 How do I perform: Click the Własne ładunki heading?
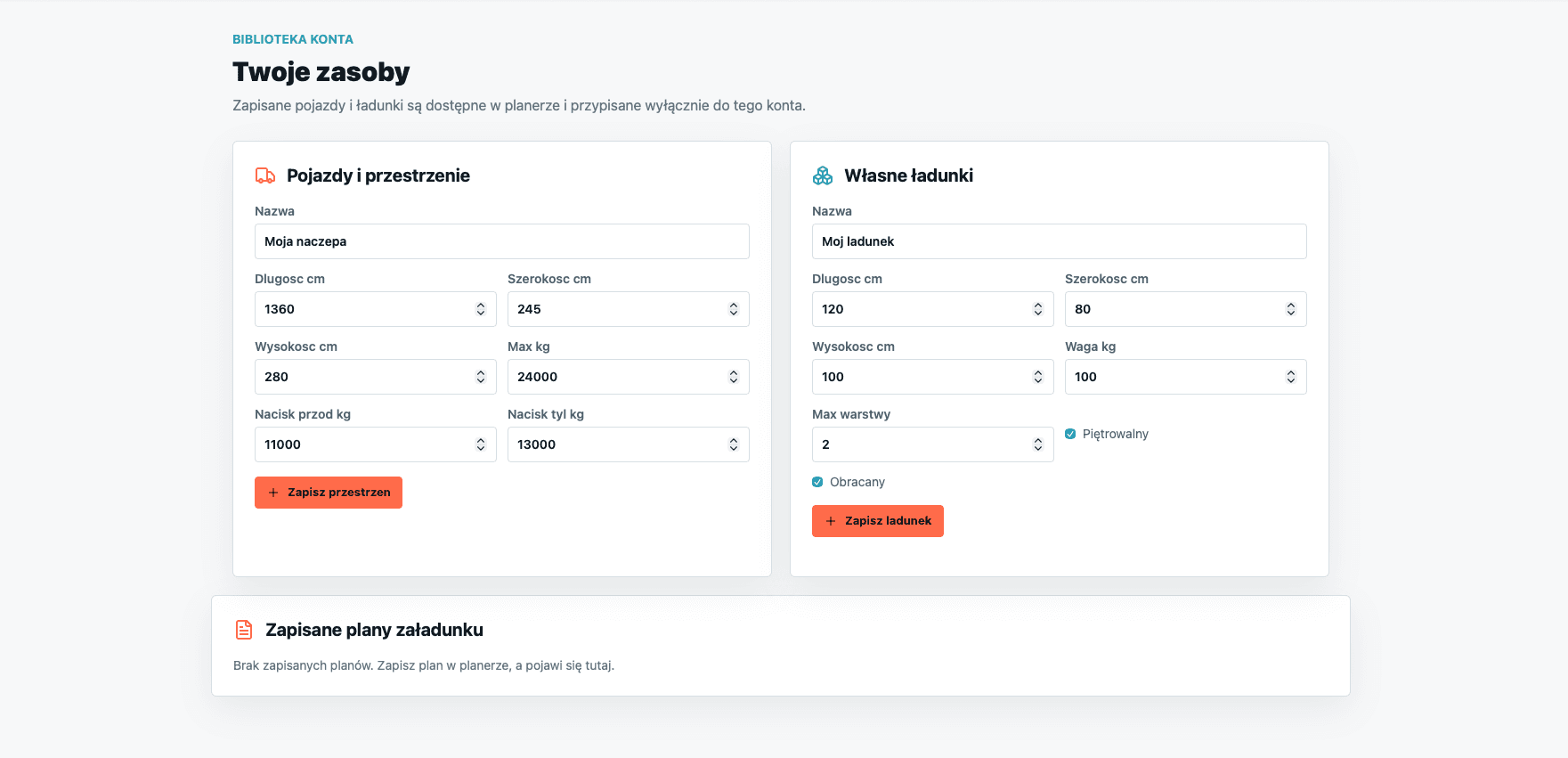click(x=909, y=175)
